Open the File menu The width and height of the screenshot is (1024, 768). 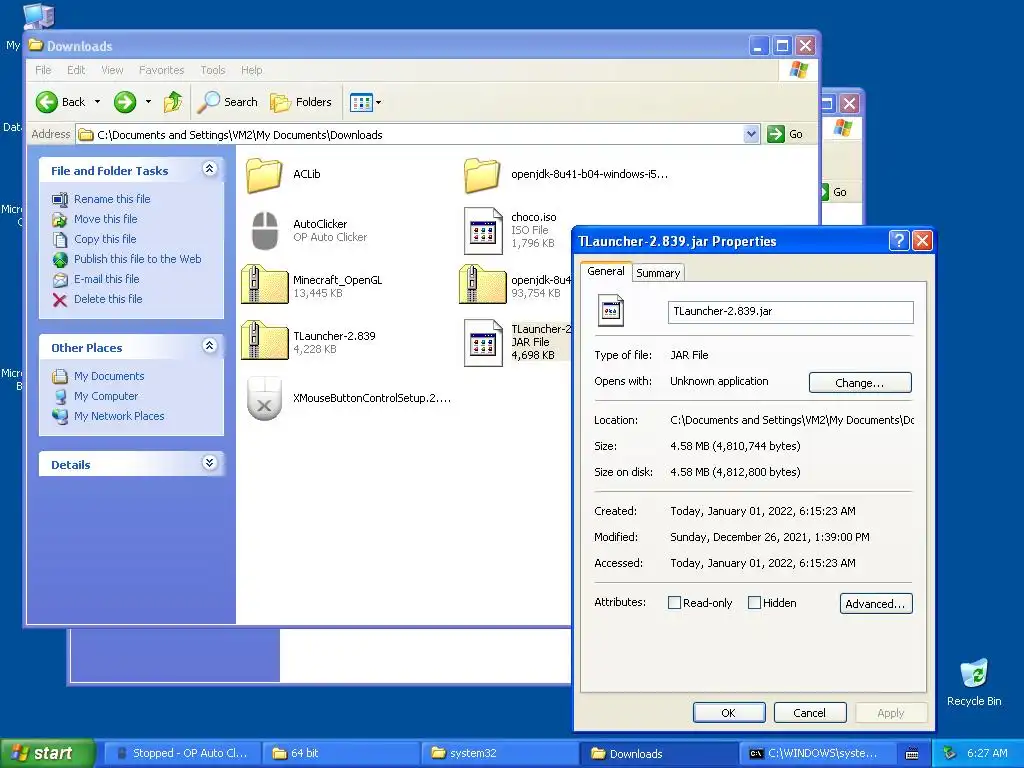click(x=43, y=70)
